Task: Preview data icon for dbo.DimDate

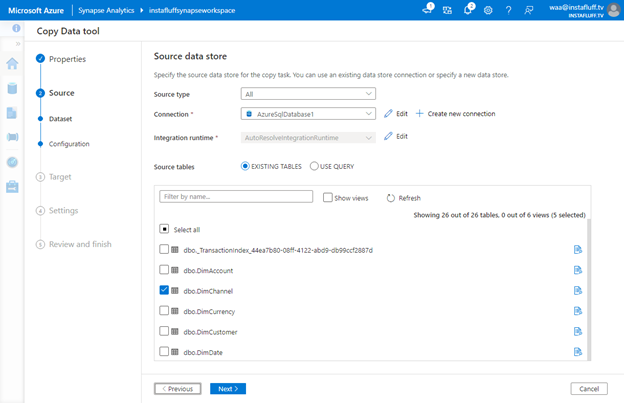Action: tap(578, 352)
